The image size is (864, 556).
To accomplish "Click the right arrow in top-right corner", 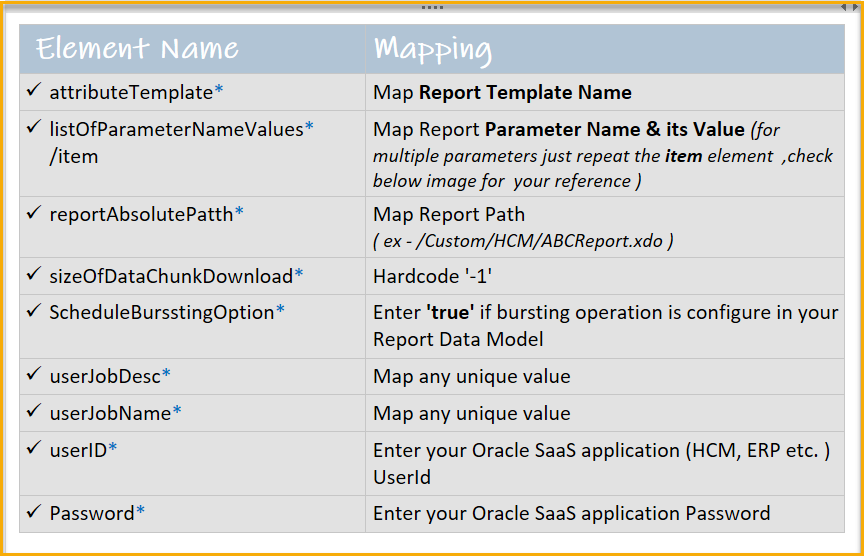I will click(x=857, y=7).
